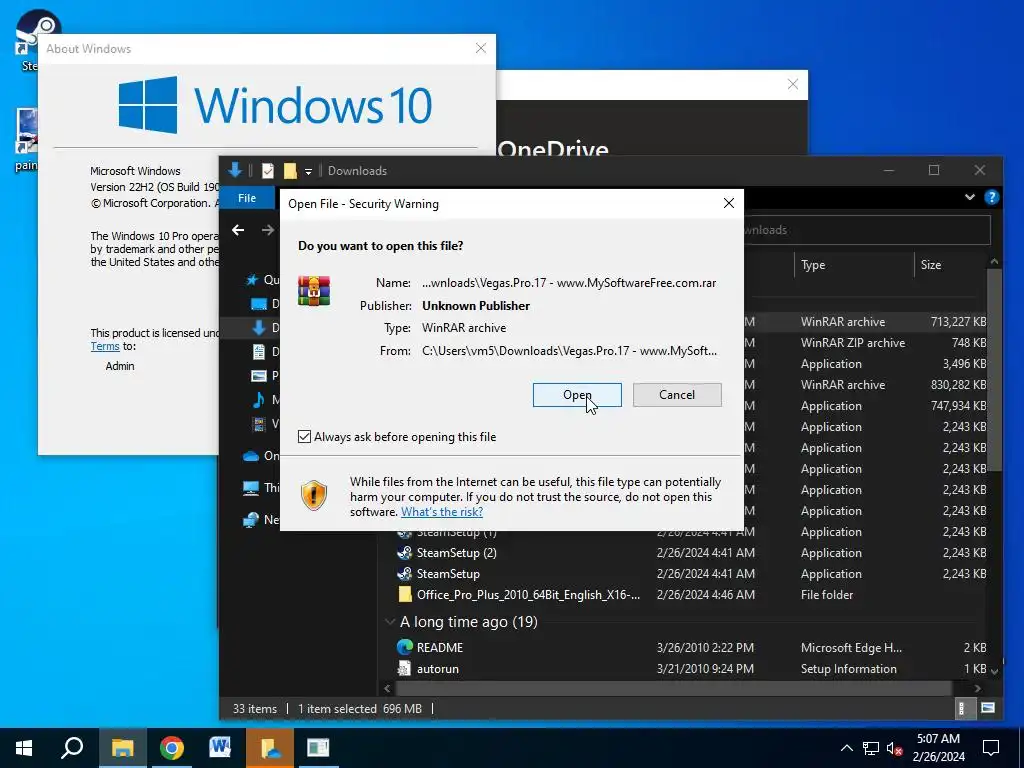The width and height of the screenshot is (1024, 768).
Task: Open the "What's the risk?" link
Action: coord(441,512)
